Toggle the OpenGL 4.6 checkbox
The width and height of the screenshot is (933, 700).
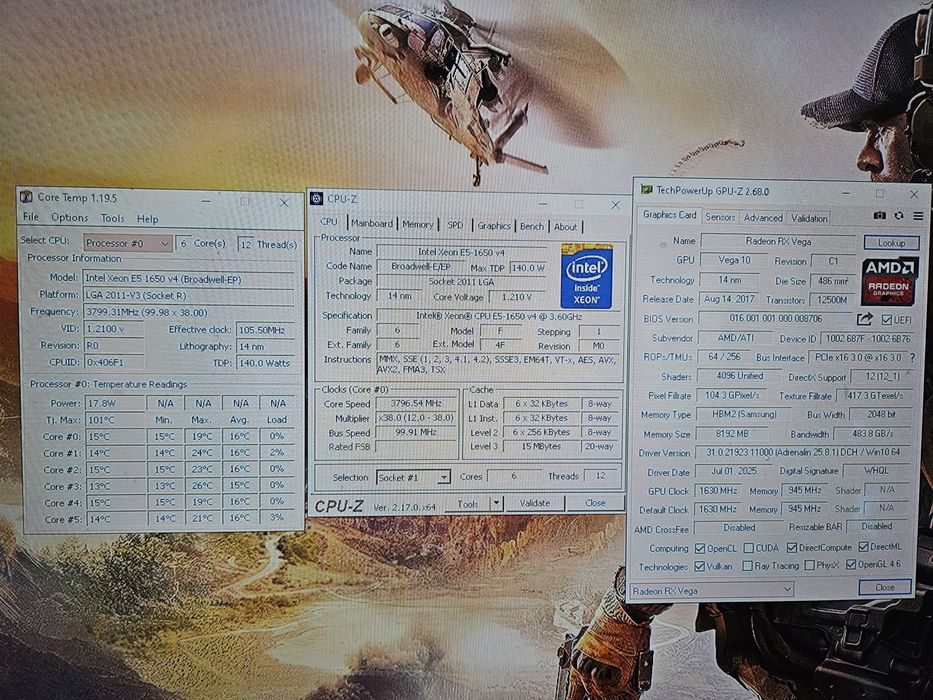tap(851, 564)
